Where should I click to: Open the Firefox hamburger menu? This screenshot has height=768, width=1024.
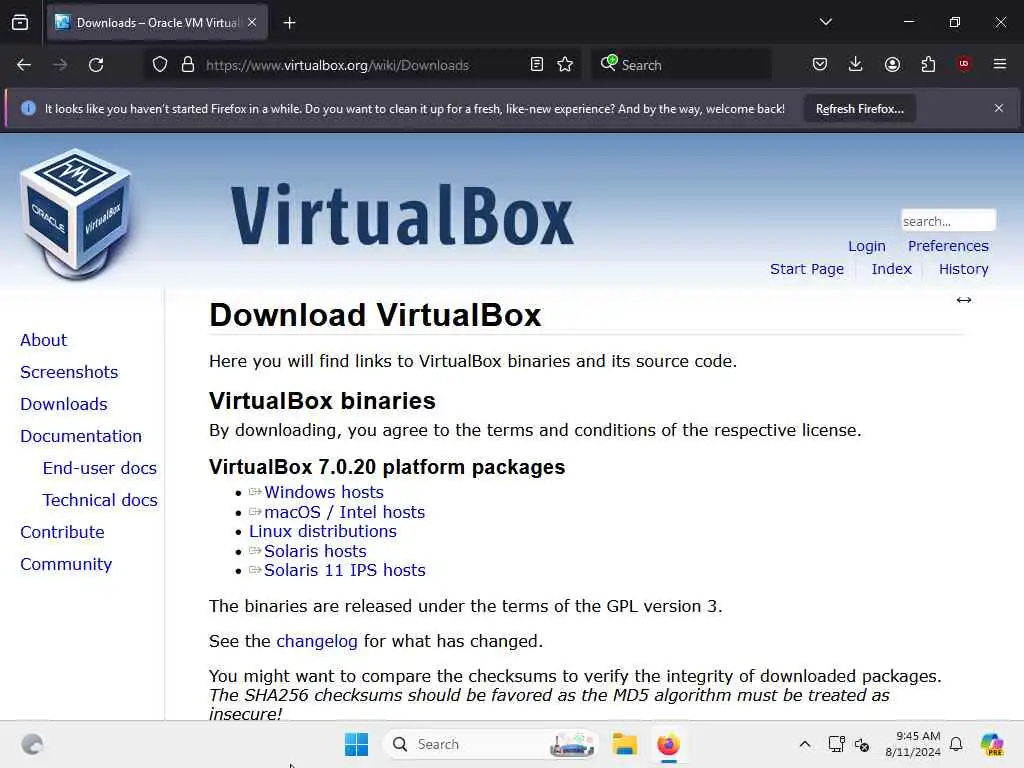[1000, 64]
